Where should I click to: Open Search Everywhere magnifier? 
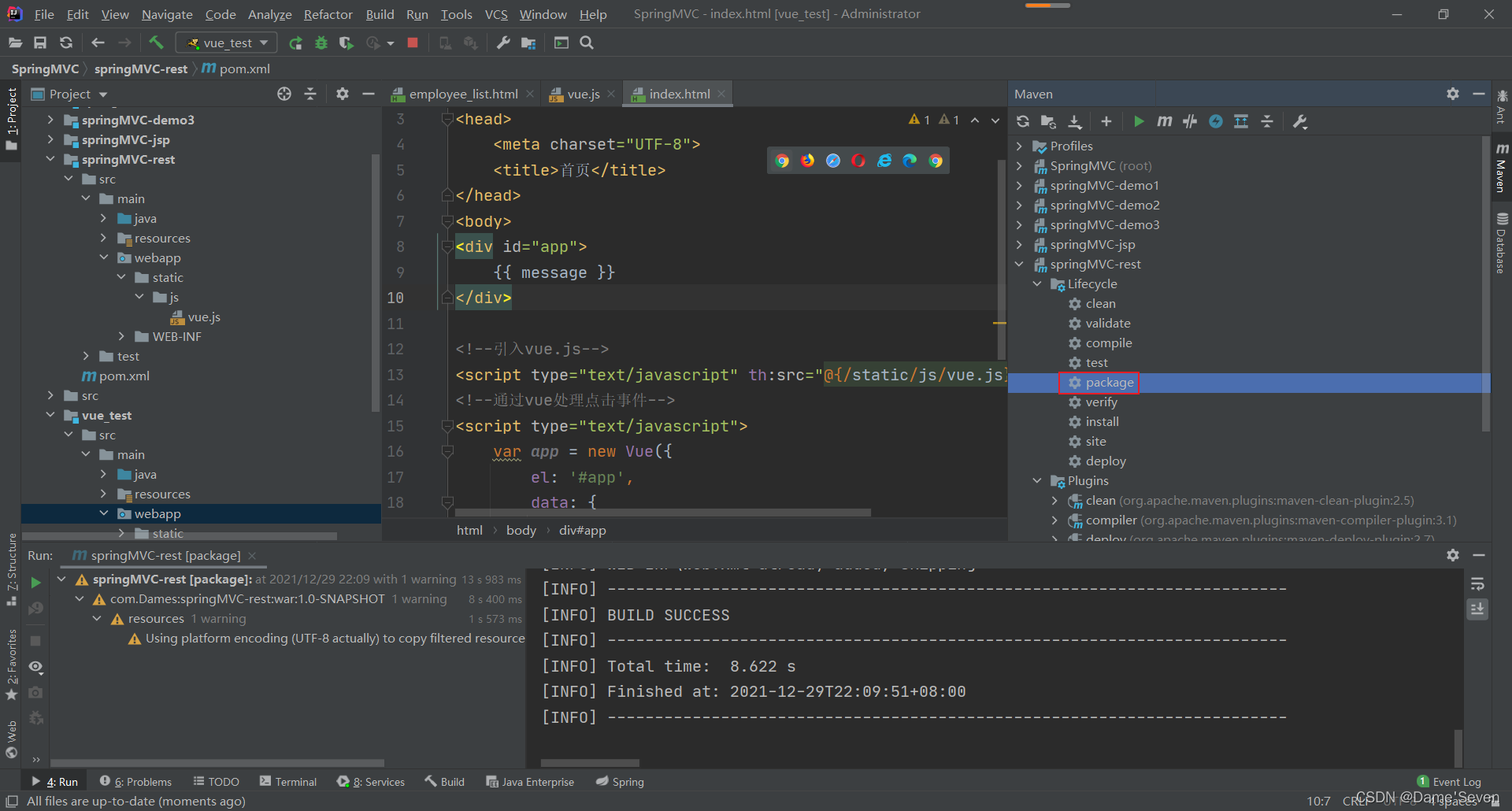(x=587, y=43)
